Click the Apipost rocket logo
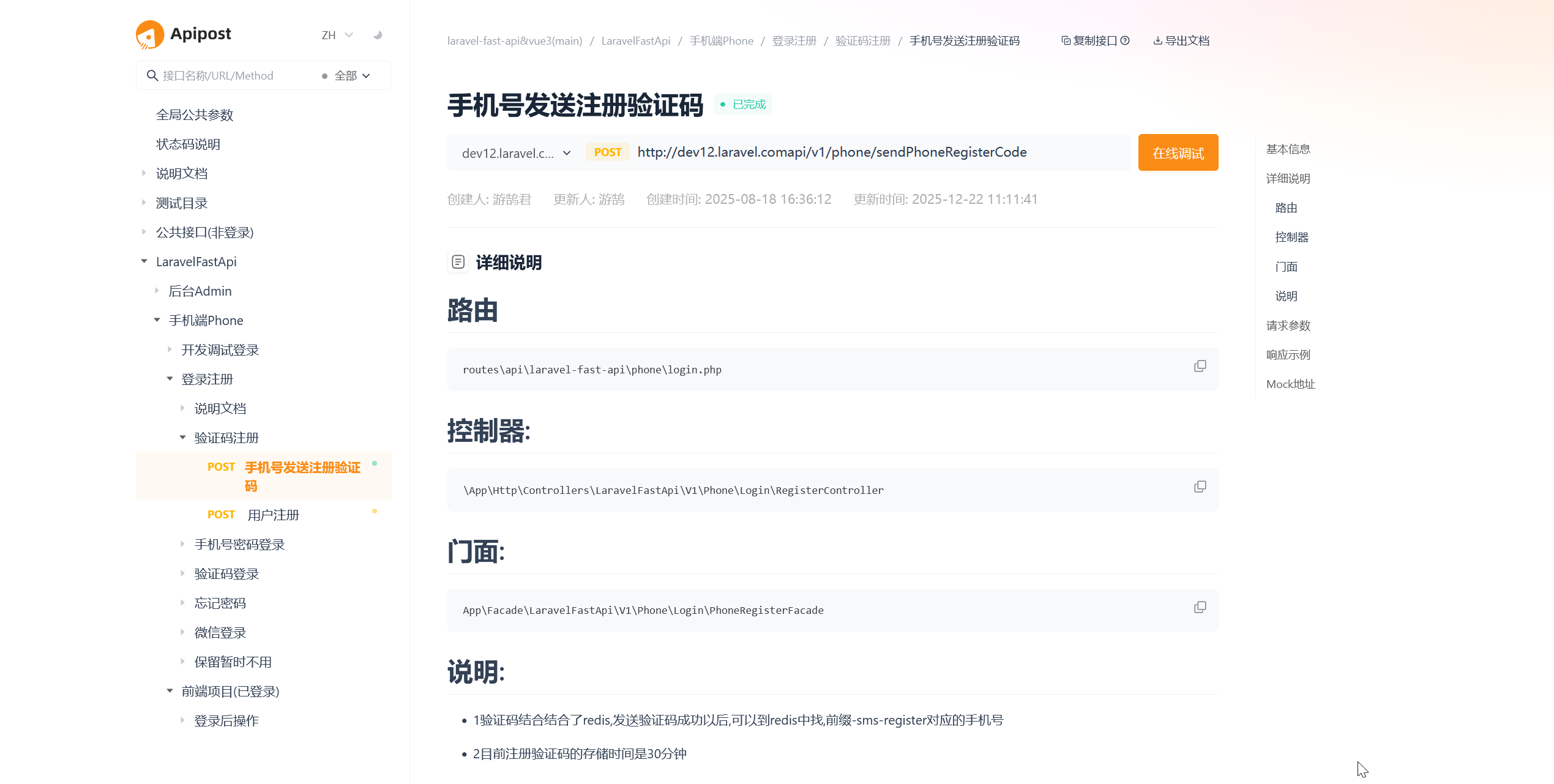Viewport: 1554px width, 784px height. pos(149,34)
